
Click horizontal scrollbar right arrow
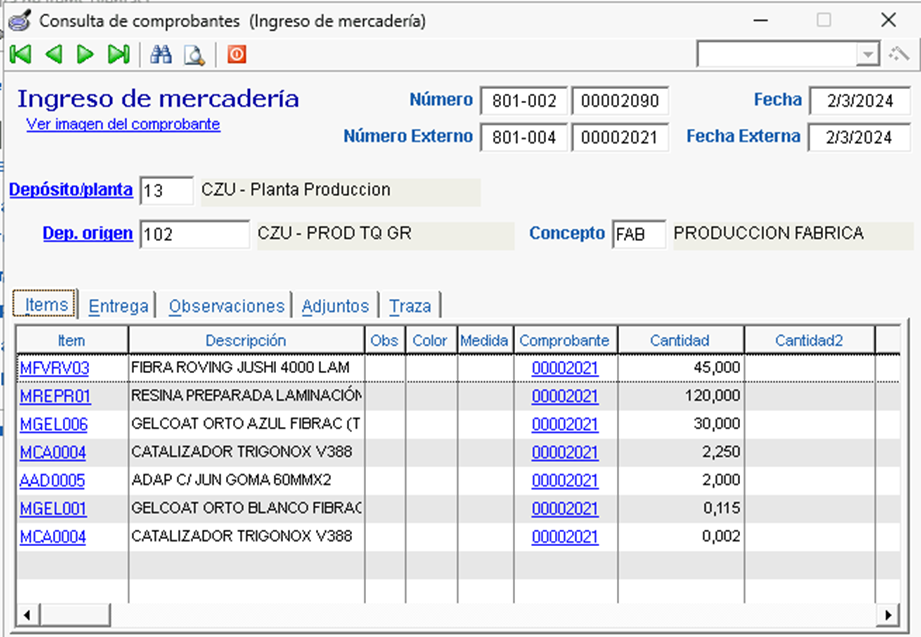click(x=887, y=613)
